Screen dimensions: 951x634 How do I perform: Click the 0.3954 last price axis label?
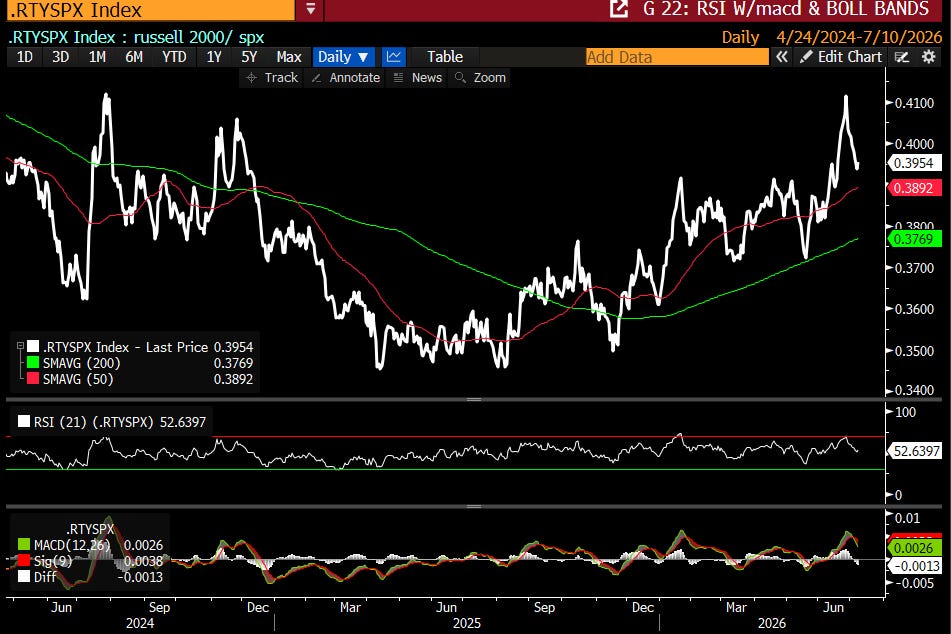(x=913, y=163)
